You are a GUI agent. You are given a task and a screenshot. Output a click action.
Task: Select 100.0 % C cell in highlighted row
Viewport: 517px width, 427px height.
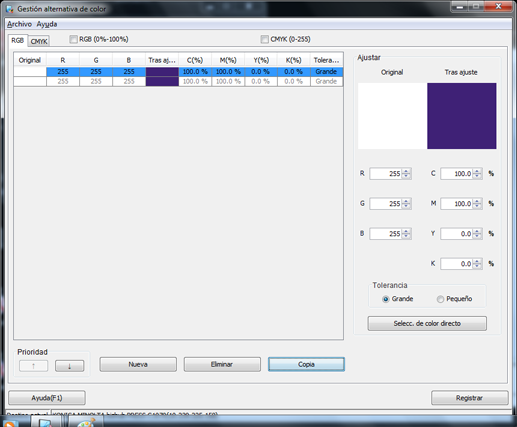coord(195,72)
